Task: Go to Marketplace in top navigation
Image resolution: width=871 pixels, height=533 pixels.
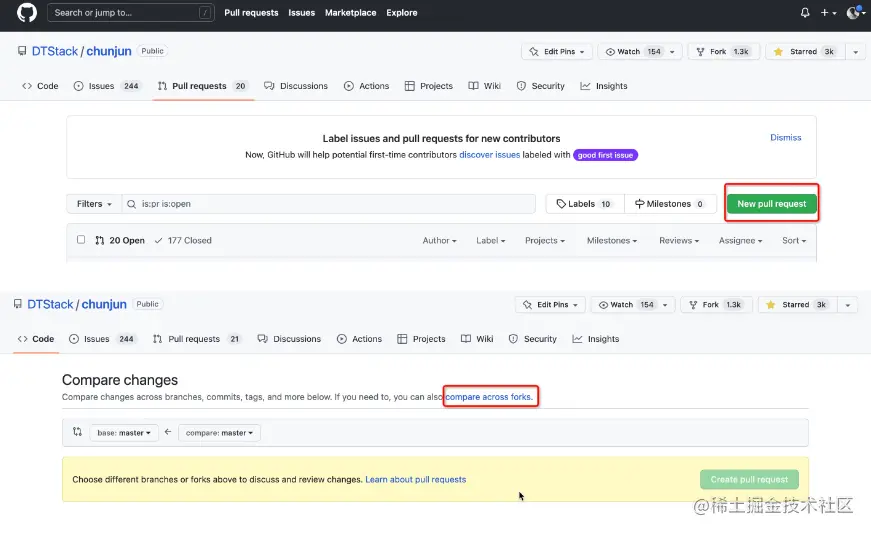Action: tap(351, 12)
